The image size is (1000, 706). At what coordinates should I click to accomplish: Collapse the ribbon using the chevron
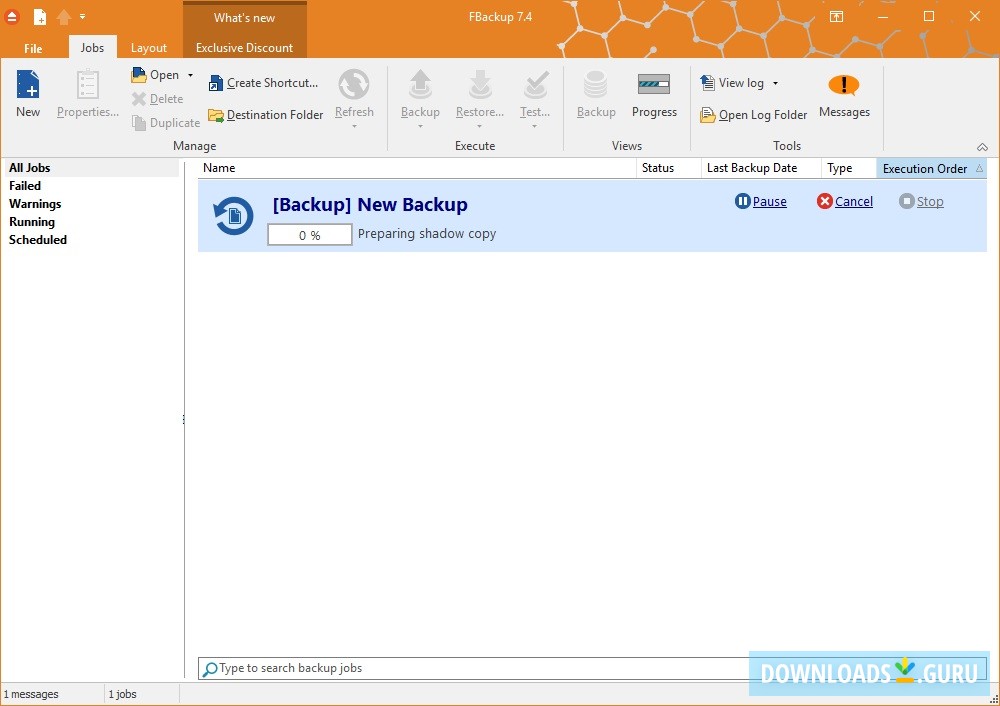point(982,146)
